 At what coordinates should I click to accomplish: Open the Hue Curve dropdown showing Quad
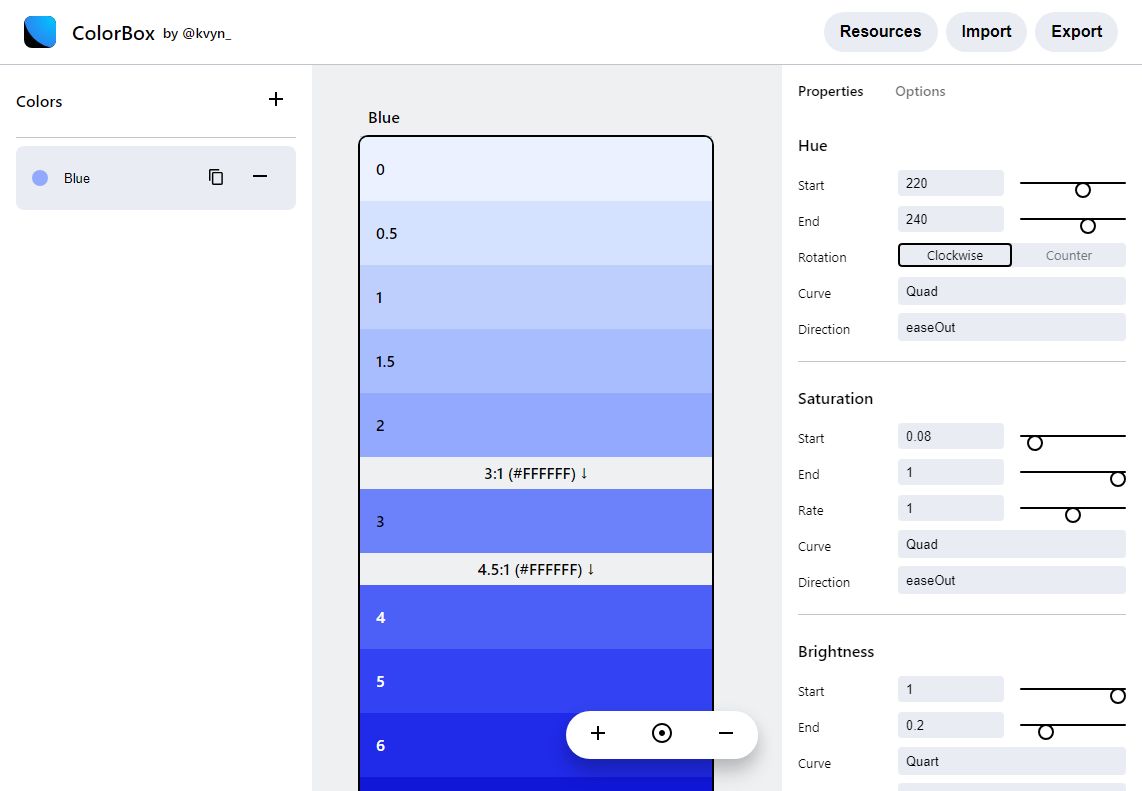1012,291
